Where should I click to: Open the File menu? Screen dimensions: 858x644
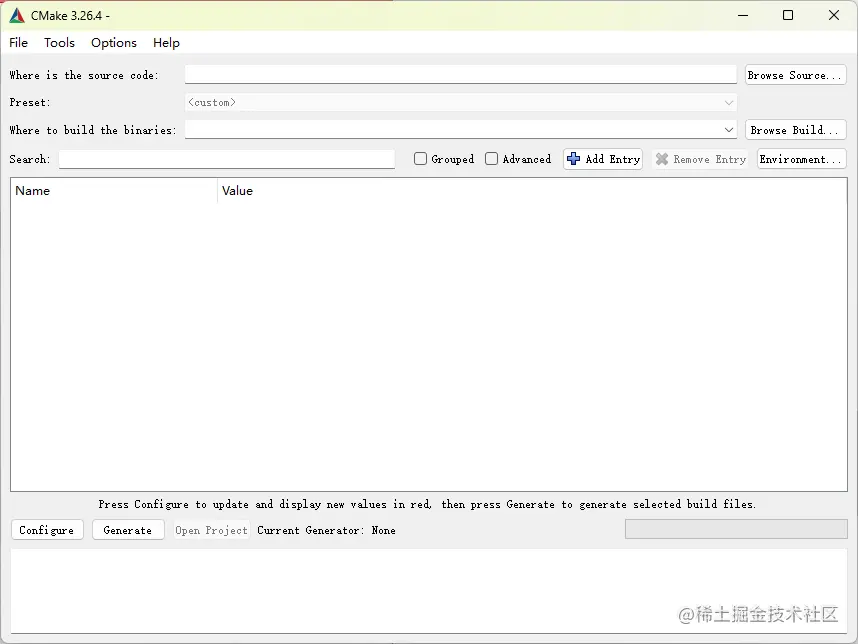(x=19, y=43)
